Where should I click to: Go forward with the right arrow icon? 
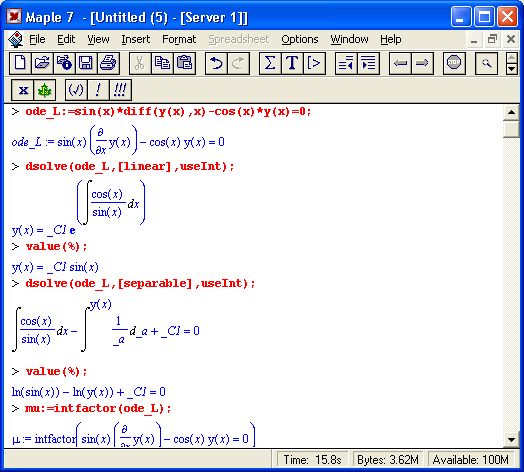[x=422, y=63]
